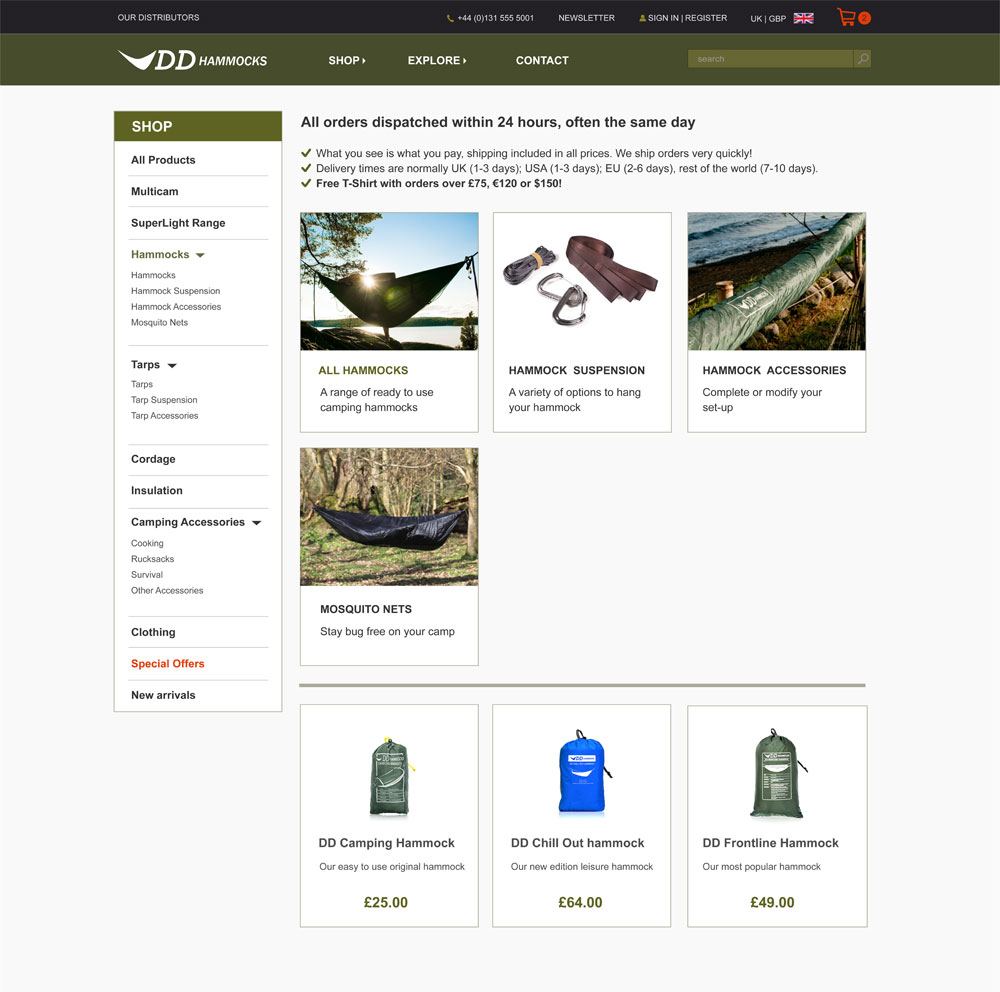Focus the search input field
Image resolution: width=1000 pixels, height=992 pixels.
(x=770, y=59)
